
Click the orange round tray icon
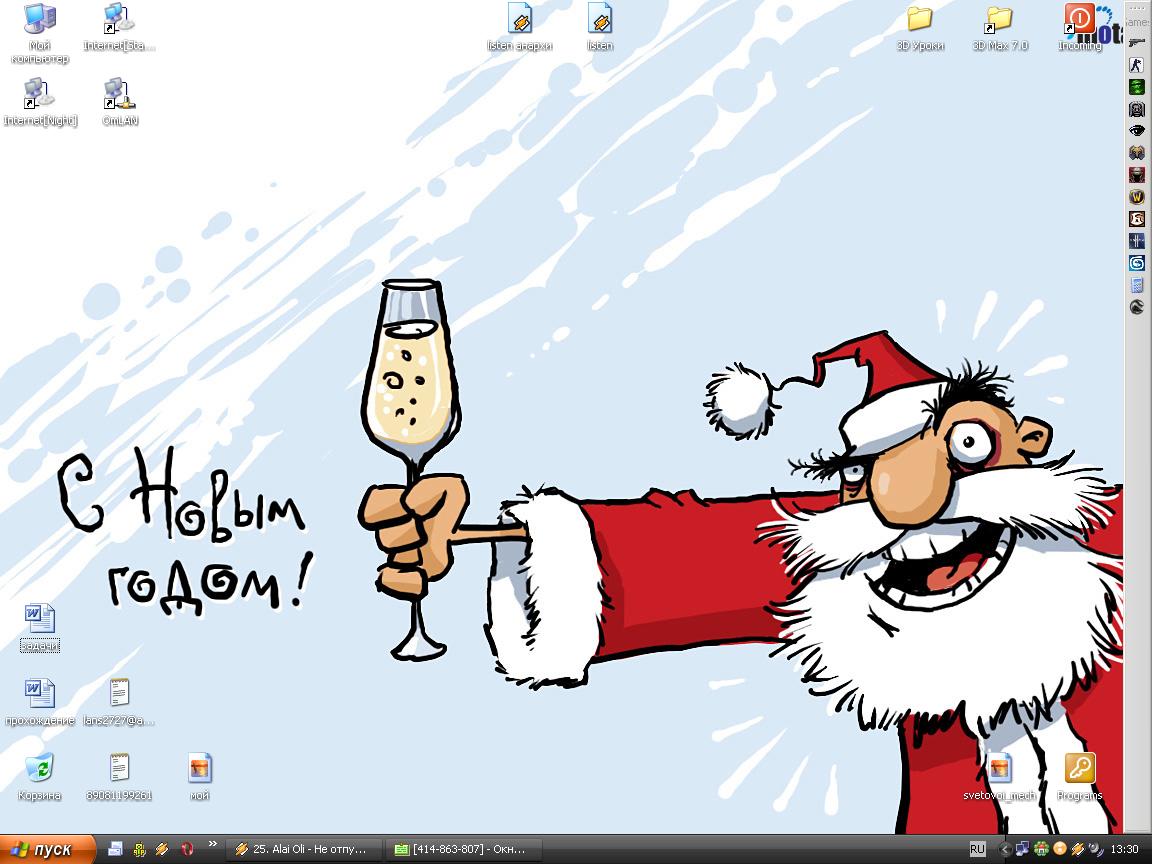(1059, 849)
